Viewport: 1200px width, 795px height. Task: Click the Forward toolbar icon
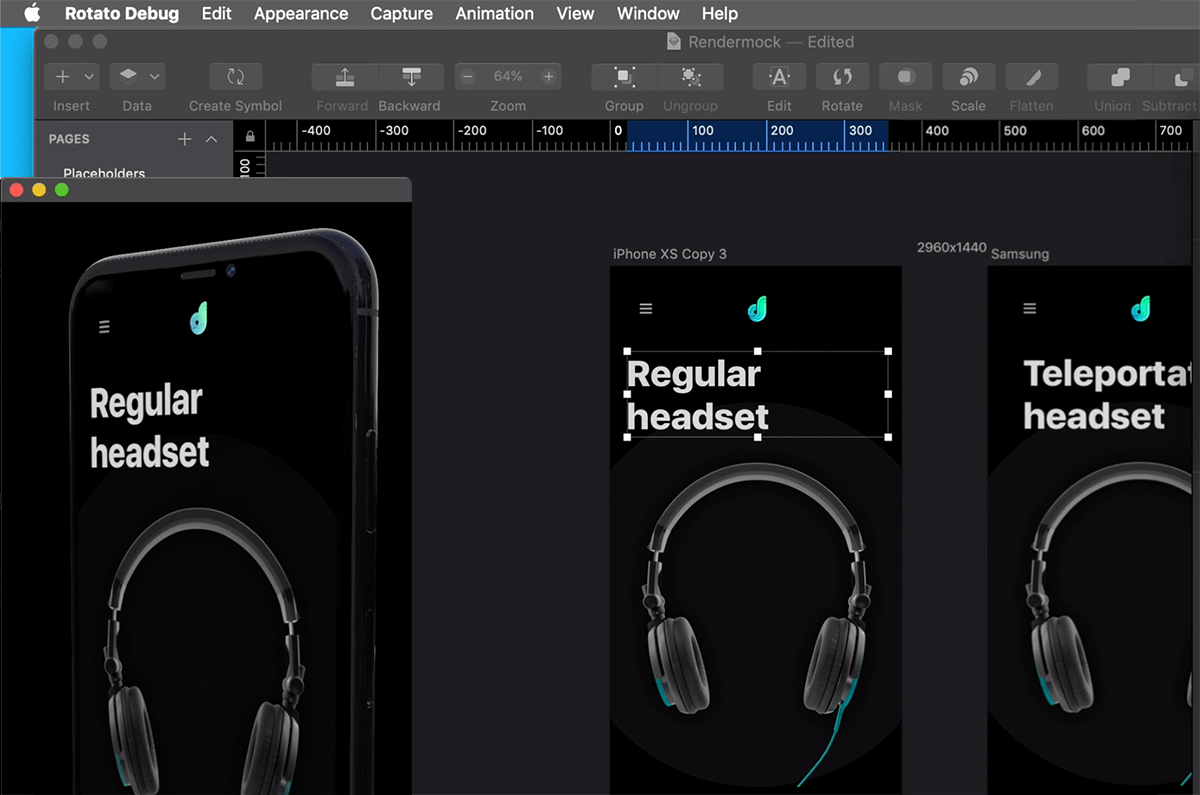(344, 76)
